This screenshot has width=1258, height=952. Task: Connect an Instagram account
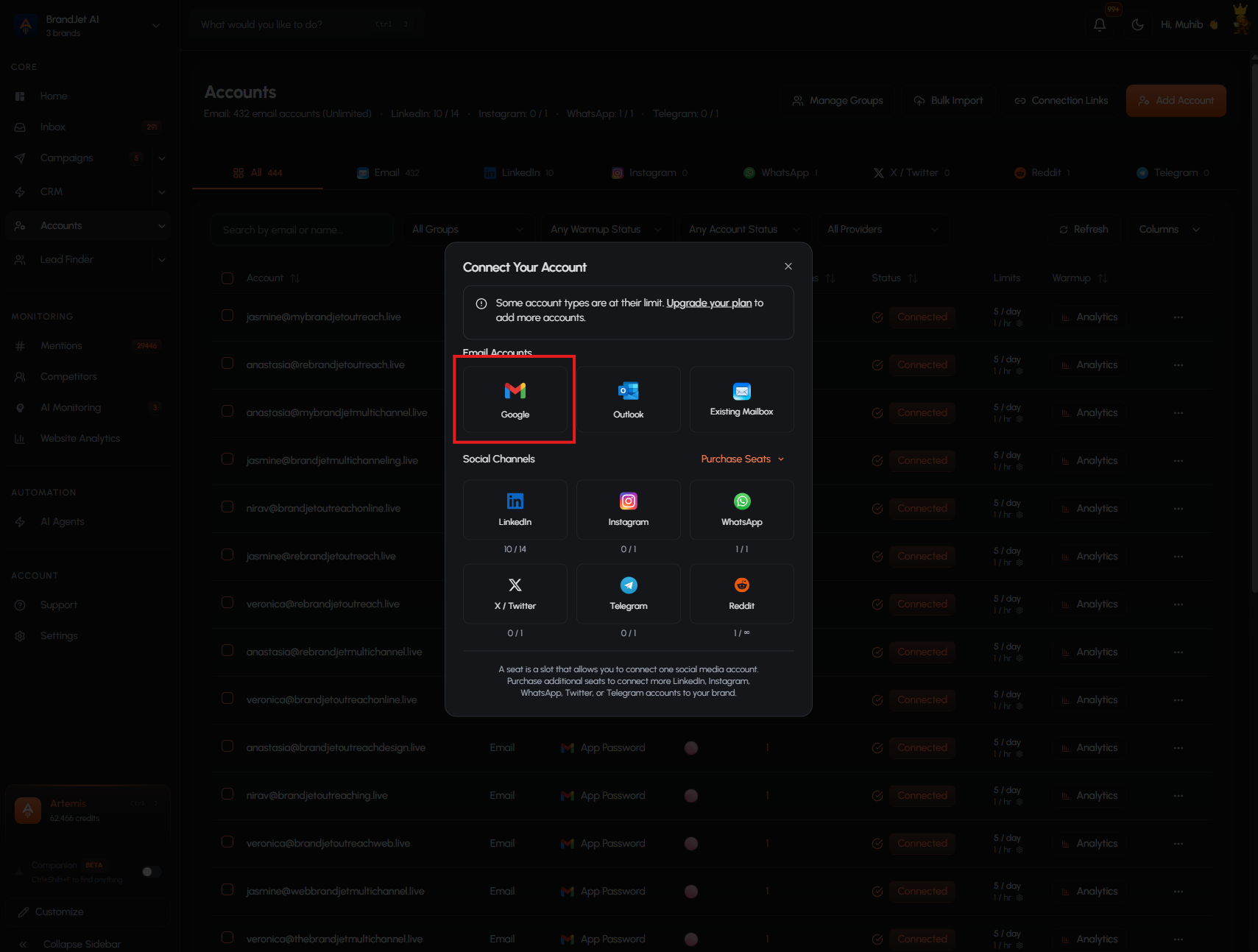click(628, 510)
